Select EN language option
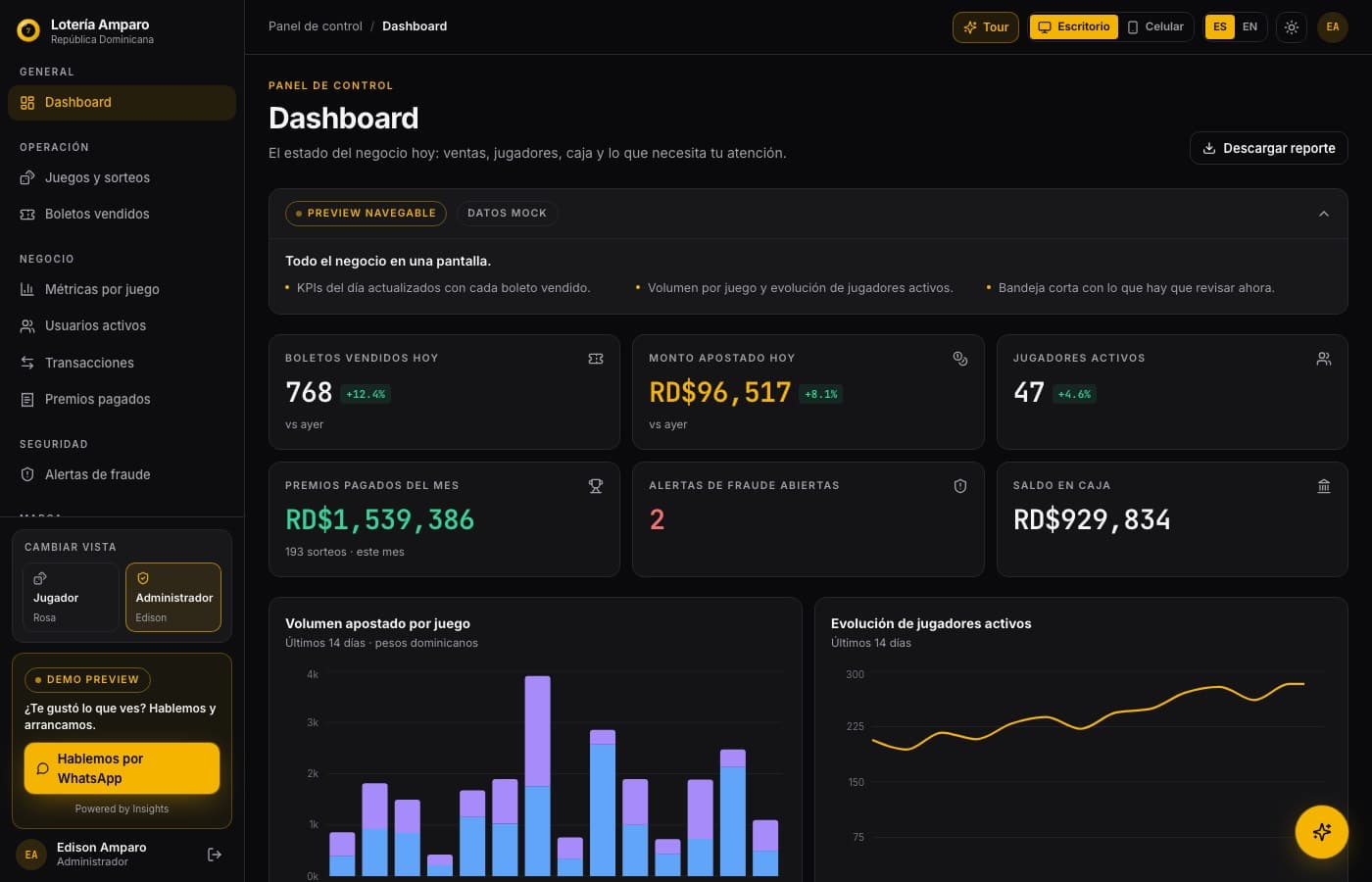Screen dimensions: 1372x882 point(1249,27)
